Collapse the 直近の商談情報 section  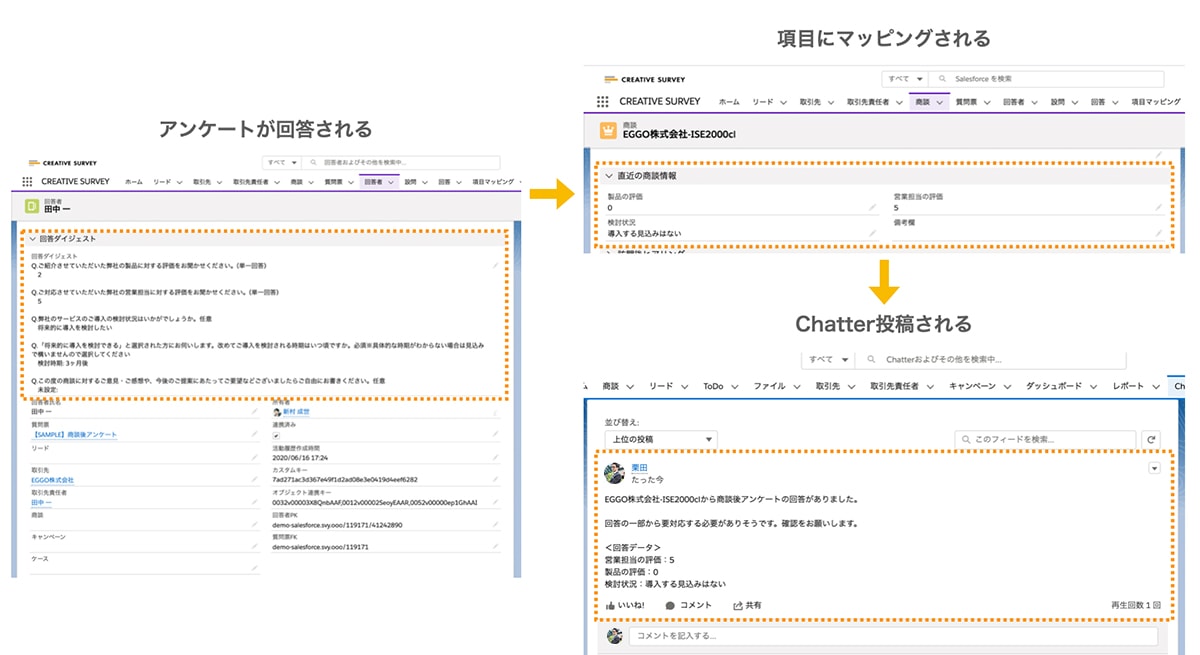pos(608,175)
